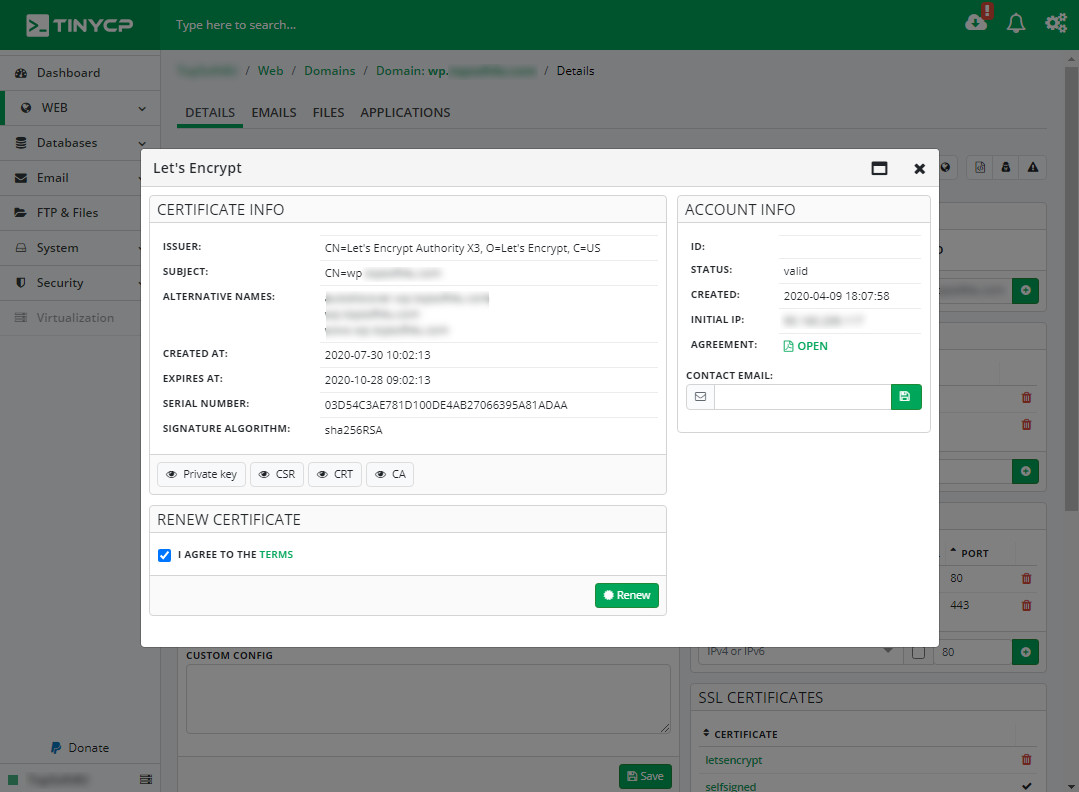Open the Email sidebar section
This screenshot has width=1079, height=792.
(70, 178)
